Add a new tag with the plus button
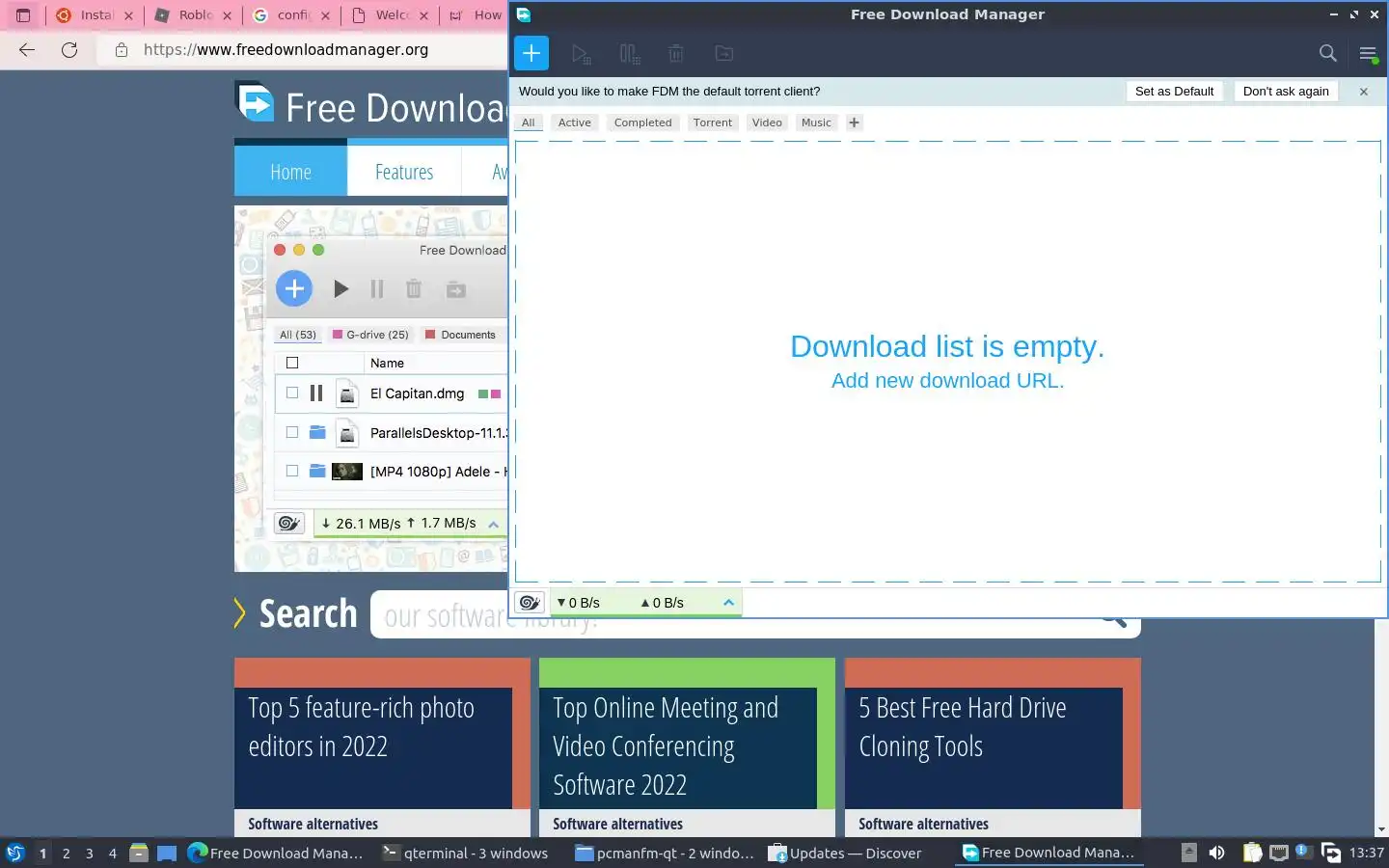This screenshot has height=868, width=1389. coord(854,122)
